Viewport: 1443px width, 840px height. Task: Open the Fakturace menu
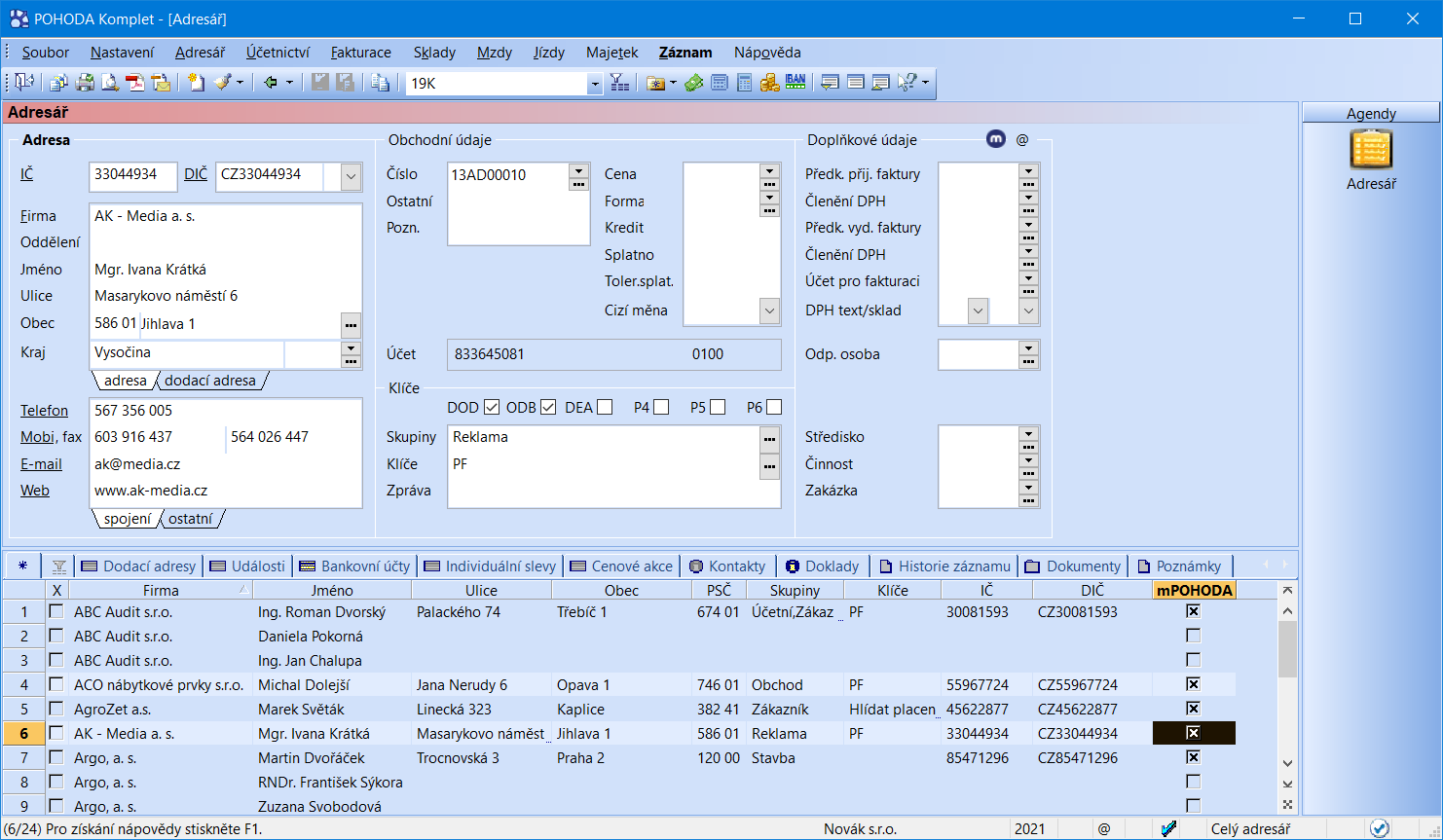[361, 53]
